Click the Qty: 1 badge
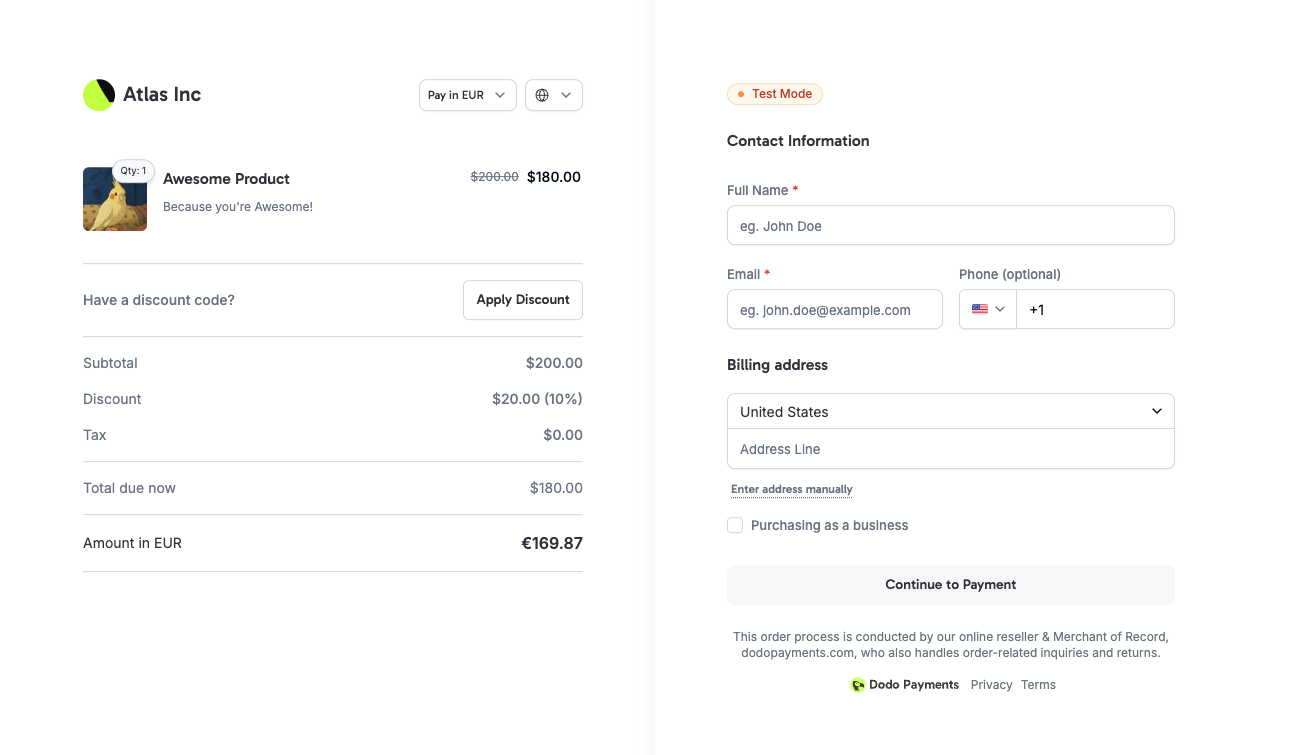The height and width of the screenshot is (755, 1299). point(133,171)
